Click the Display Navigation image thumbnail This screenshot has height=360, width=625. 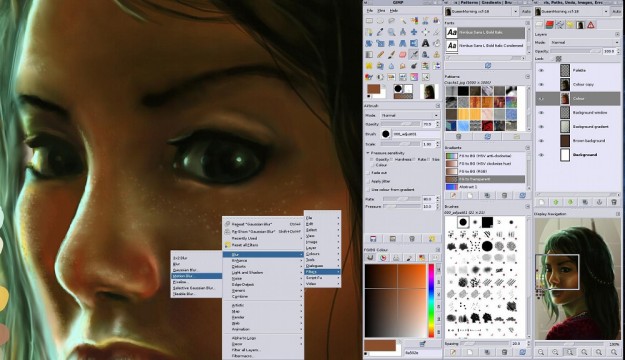pyautogui.click(x=577, y=279)
